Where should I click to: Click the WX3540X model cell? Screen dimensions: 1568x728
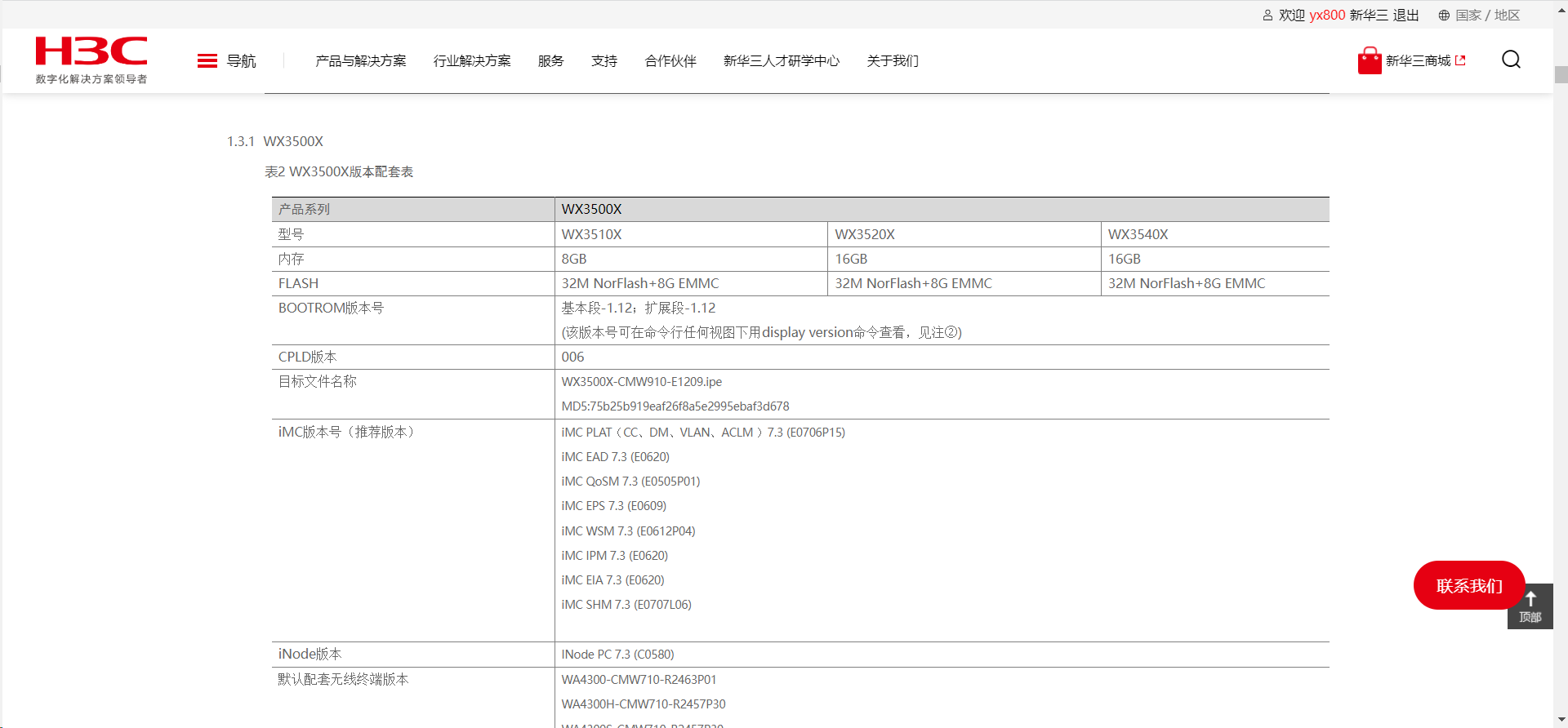1215,234
